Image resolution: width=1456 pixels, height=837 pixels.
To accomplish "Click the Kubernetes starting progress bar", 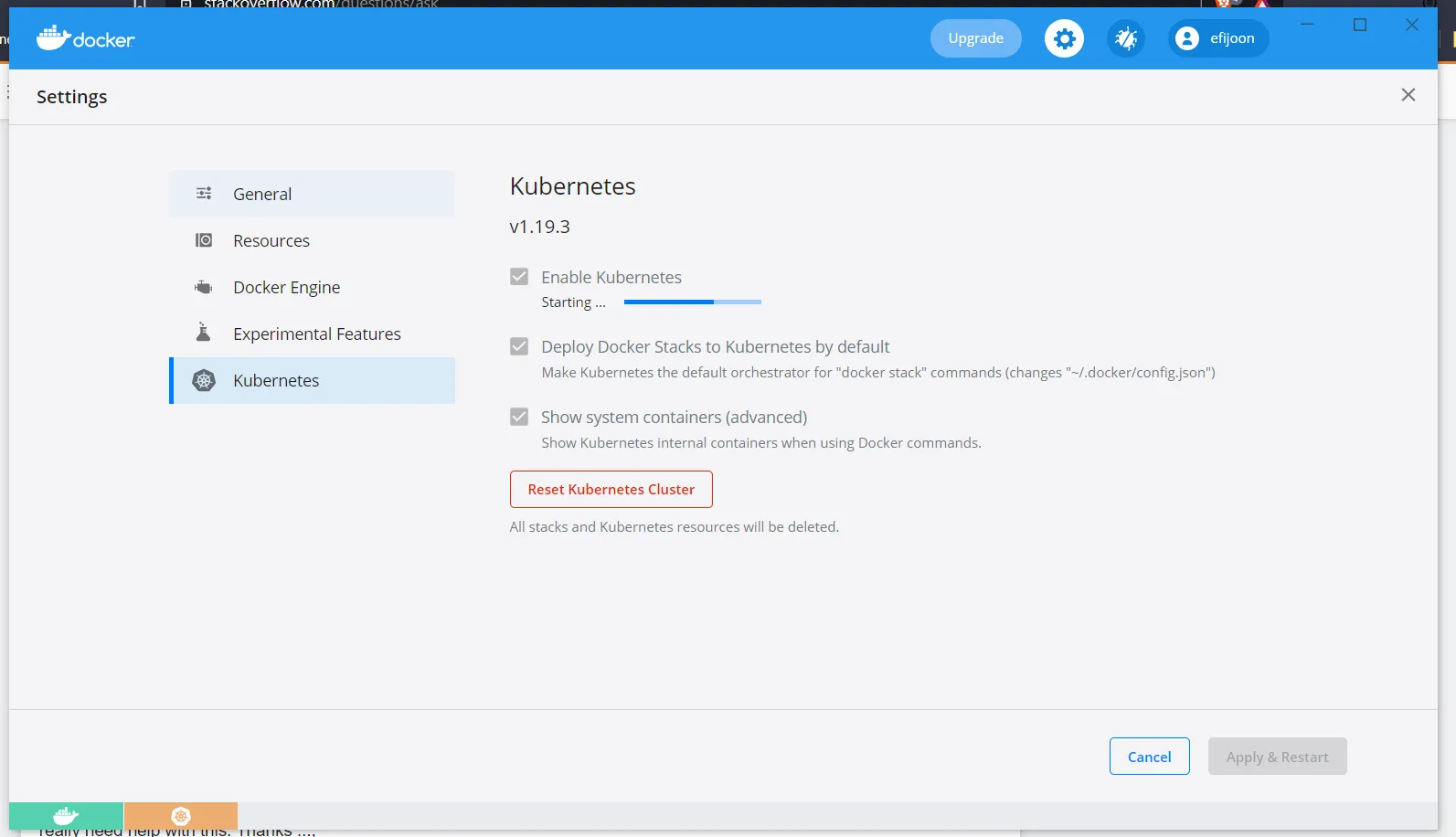I will (693, 302).
